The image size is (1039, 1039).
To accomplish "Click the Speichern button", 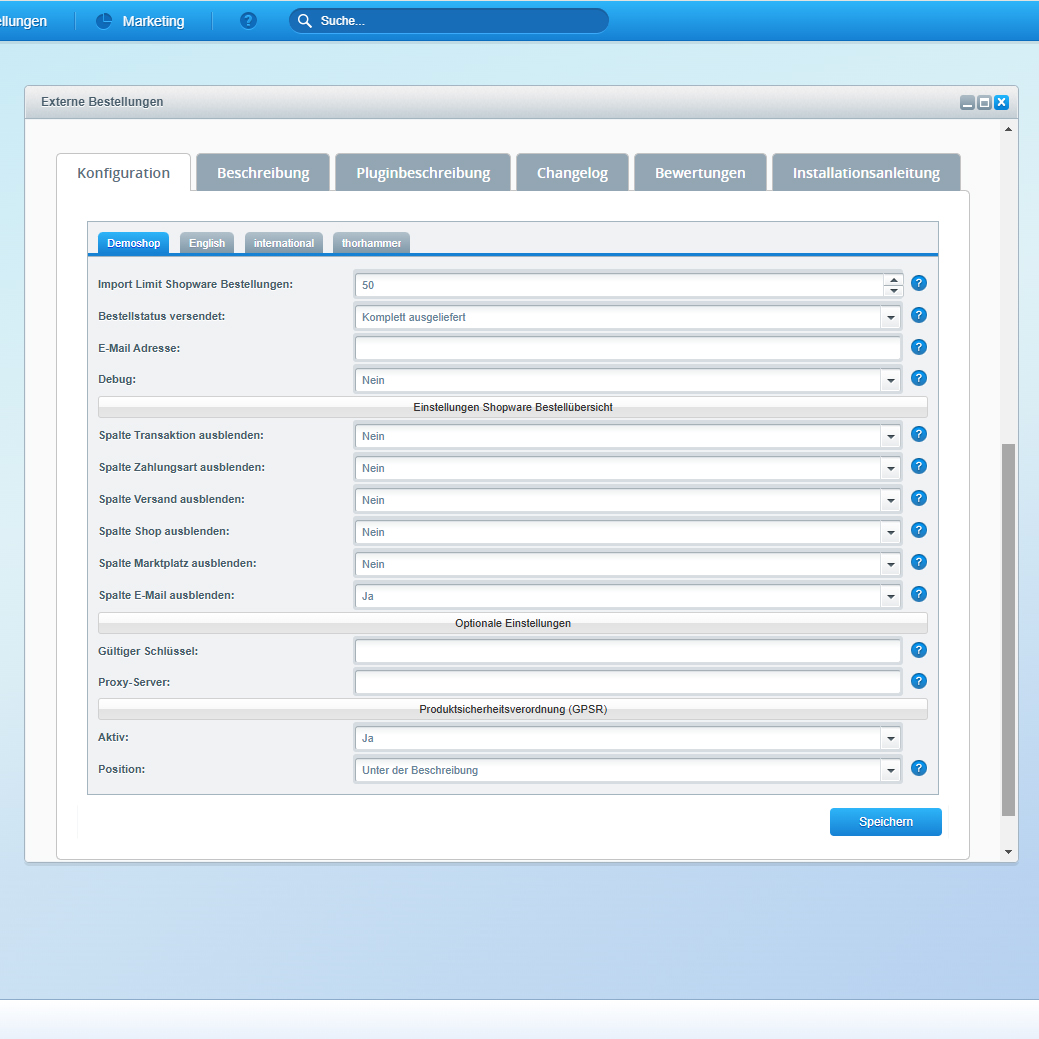I will [885, 822].
